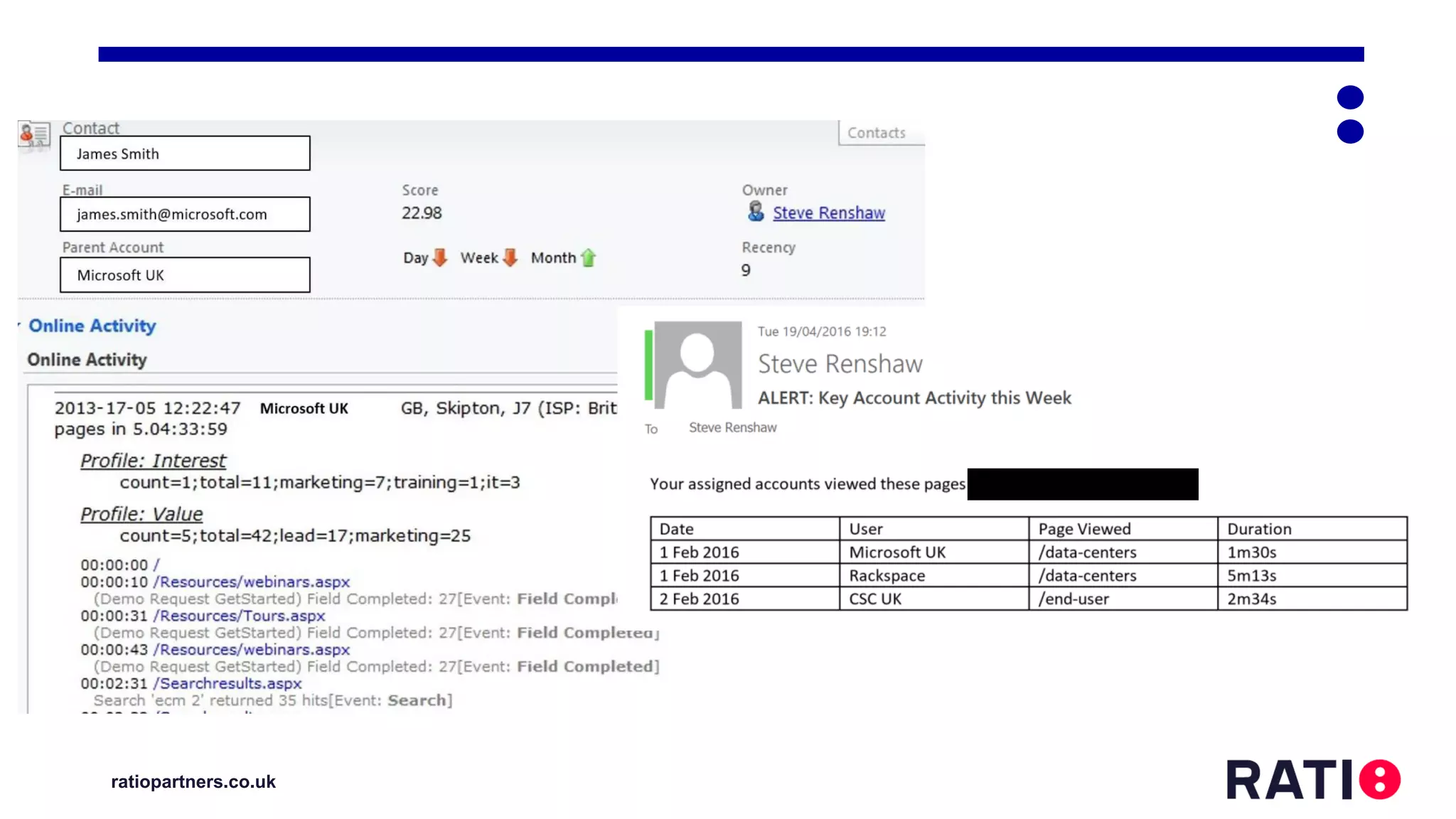The image size is (1456, 819).
Task: Click the Contact name field James Smith
Action: pos(185,154)
